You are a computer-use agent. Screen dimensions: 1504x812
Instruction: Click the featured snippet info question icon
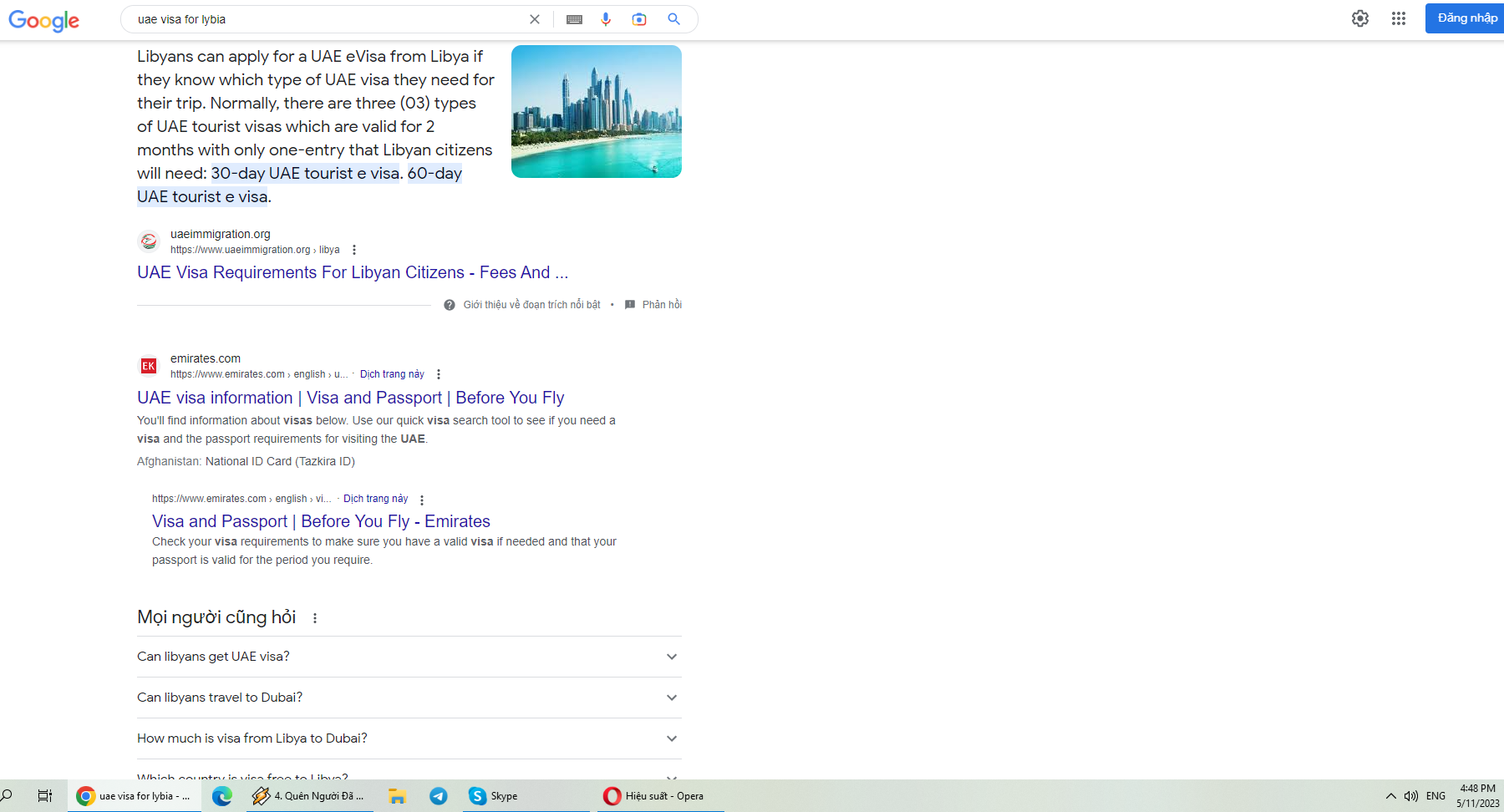pos(450,305)
